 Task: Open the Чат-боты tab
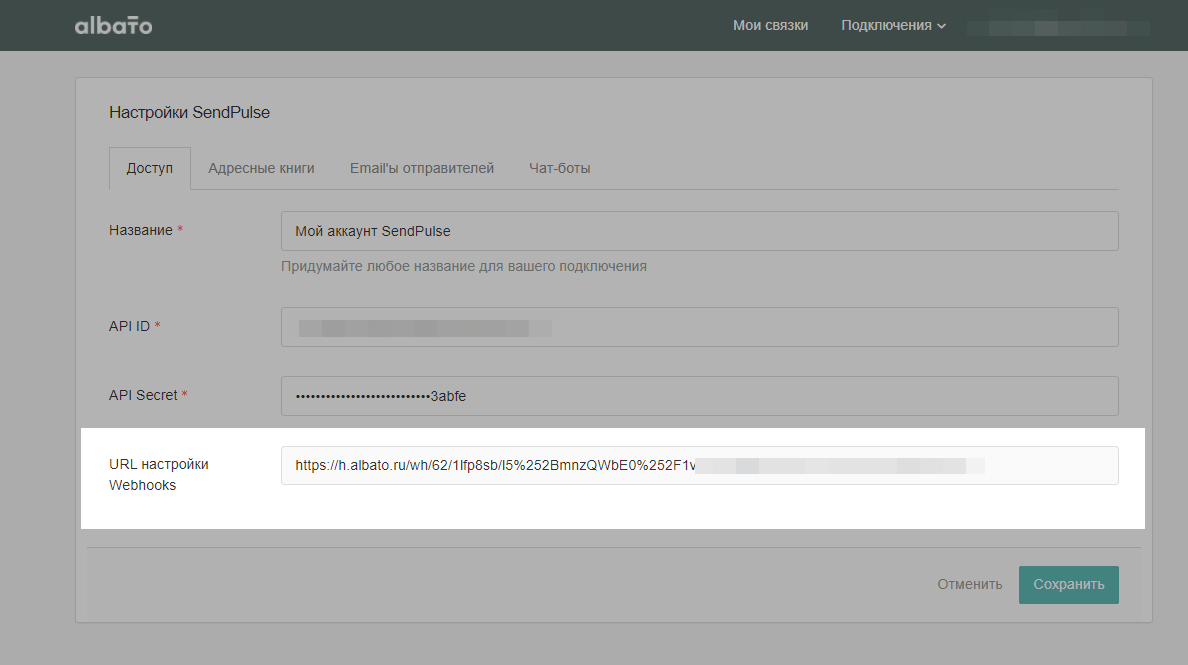[x=559, y=168]
